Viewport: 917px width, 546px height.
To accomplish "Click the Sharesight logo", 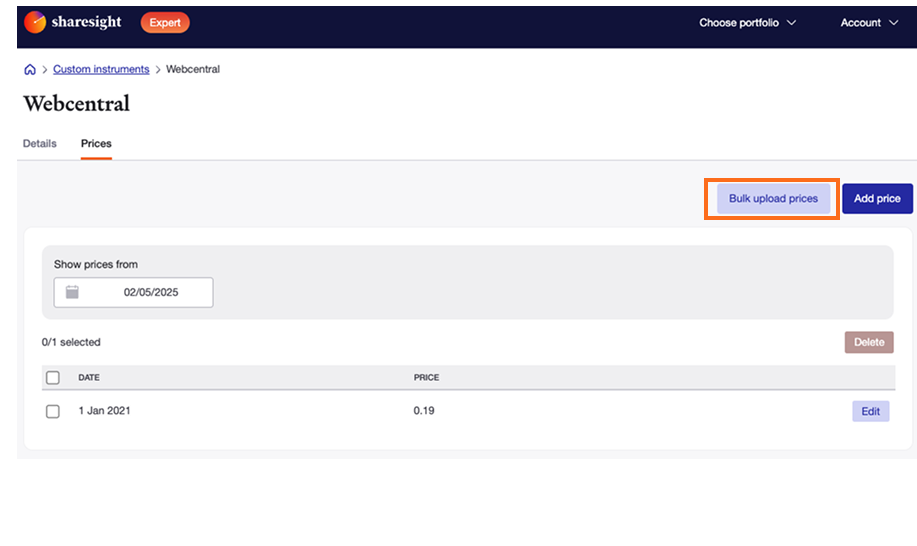I will pos(73,22).
